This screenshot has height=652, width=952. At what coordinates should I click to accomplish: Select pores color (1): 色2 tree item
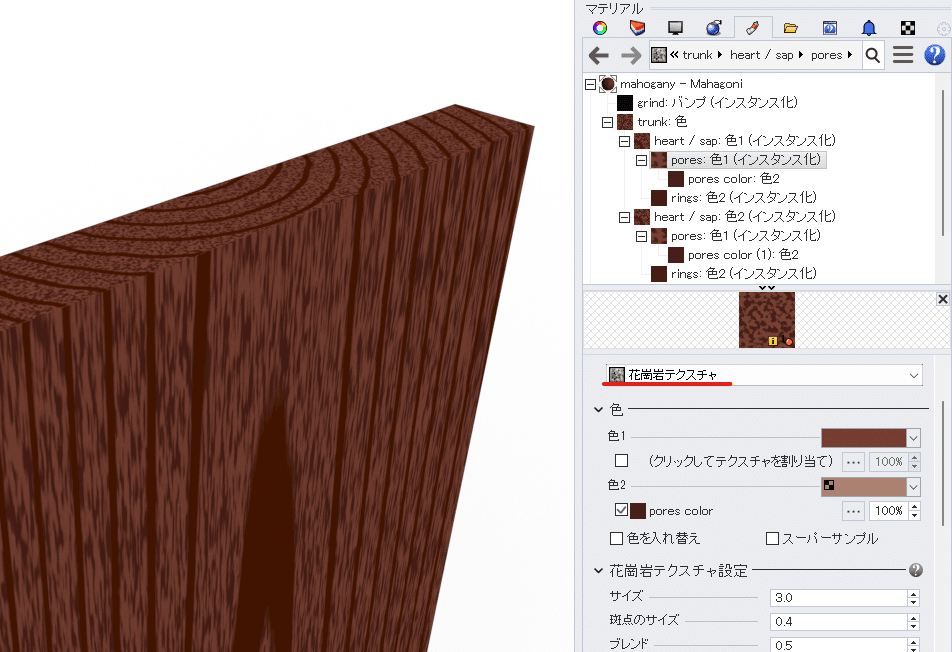pos(743,255)
